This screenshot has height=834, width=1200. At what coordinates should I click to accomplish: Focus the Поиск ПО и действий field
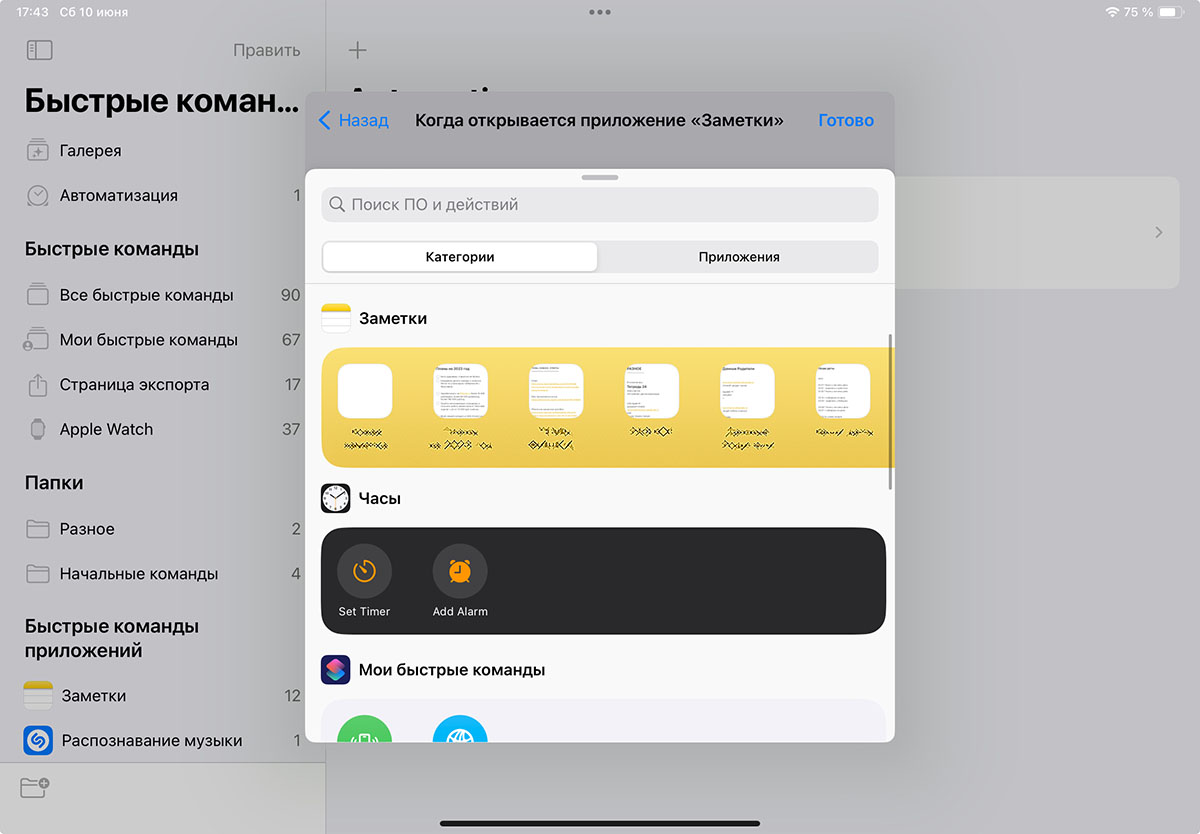pyautogui.click(x=600, y=205)
